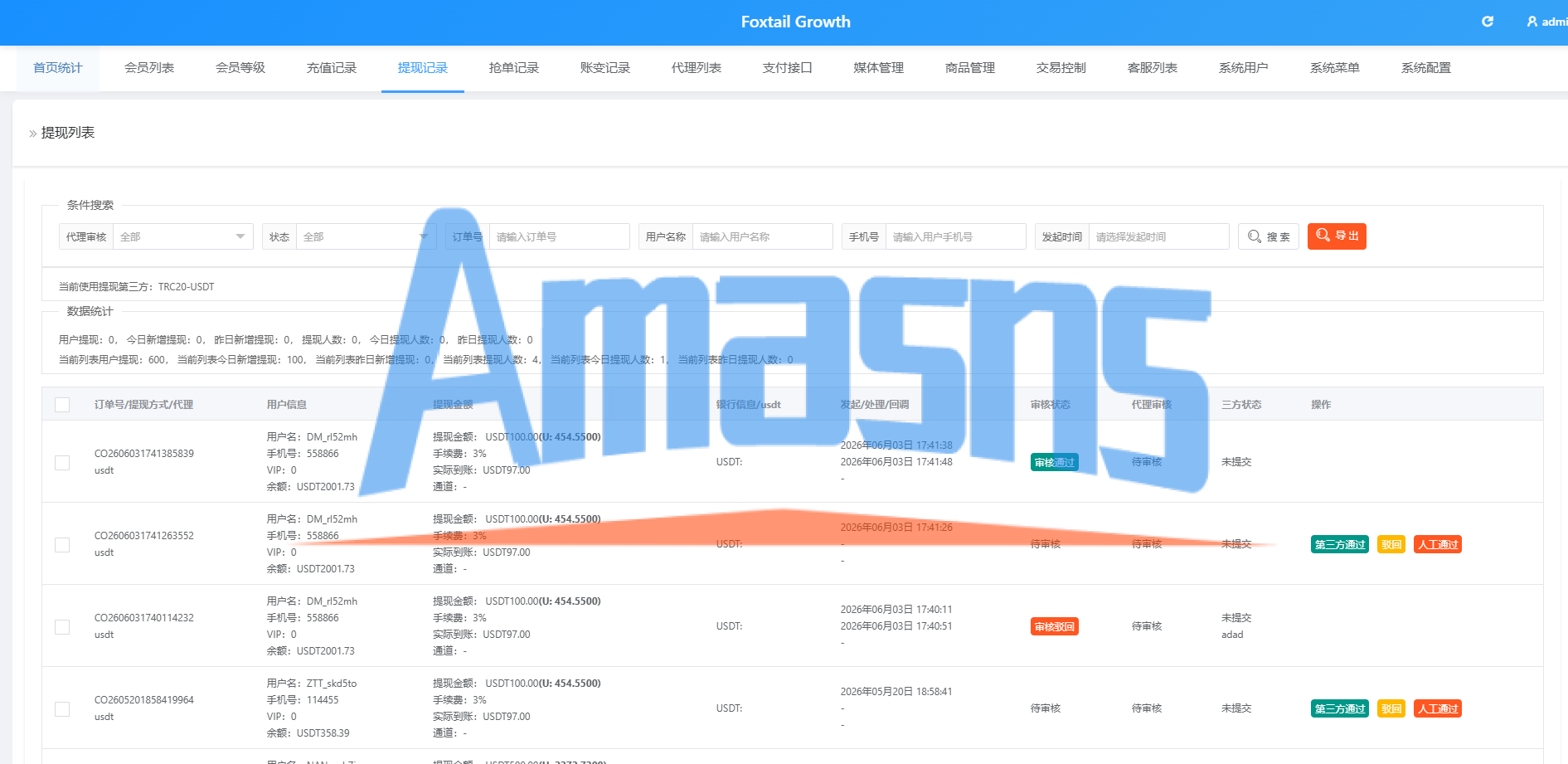Check the row for order CO2605201858419964
The width and height of the screenshot is (1568, 764).
[x=62, y=708]
